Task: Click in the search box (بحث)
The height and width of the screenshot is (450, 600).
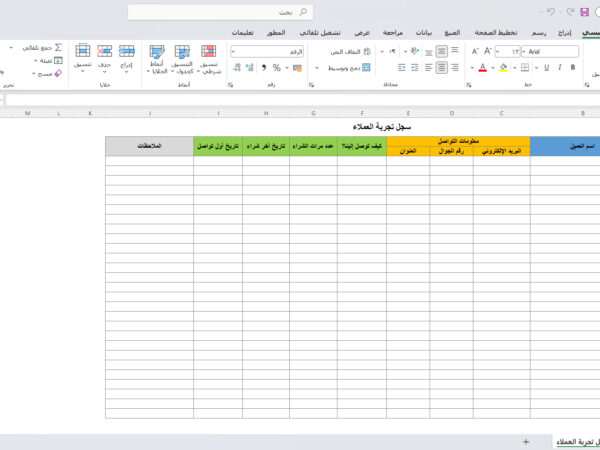Action: [220, 12]
